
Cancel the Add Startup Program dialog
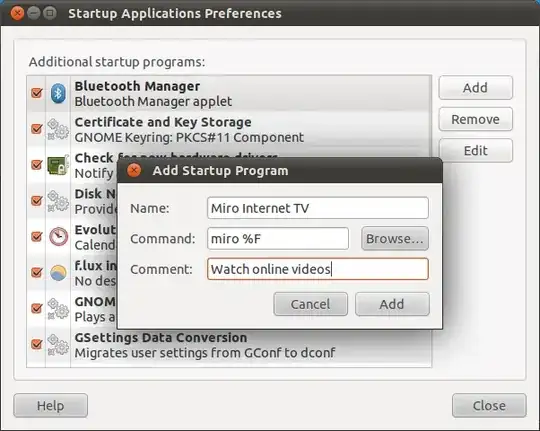(x=310, y=304)
